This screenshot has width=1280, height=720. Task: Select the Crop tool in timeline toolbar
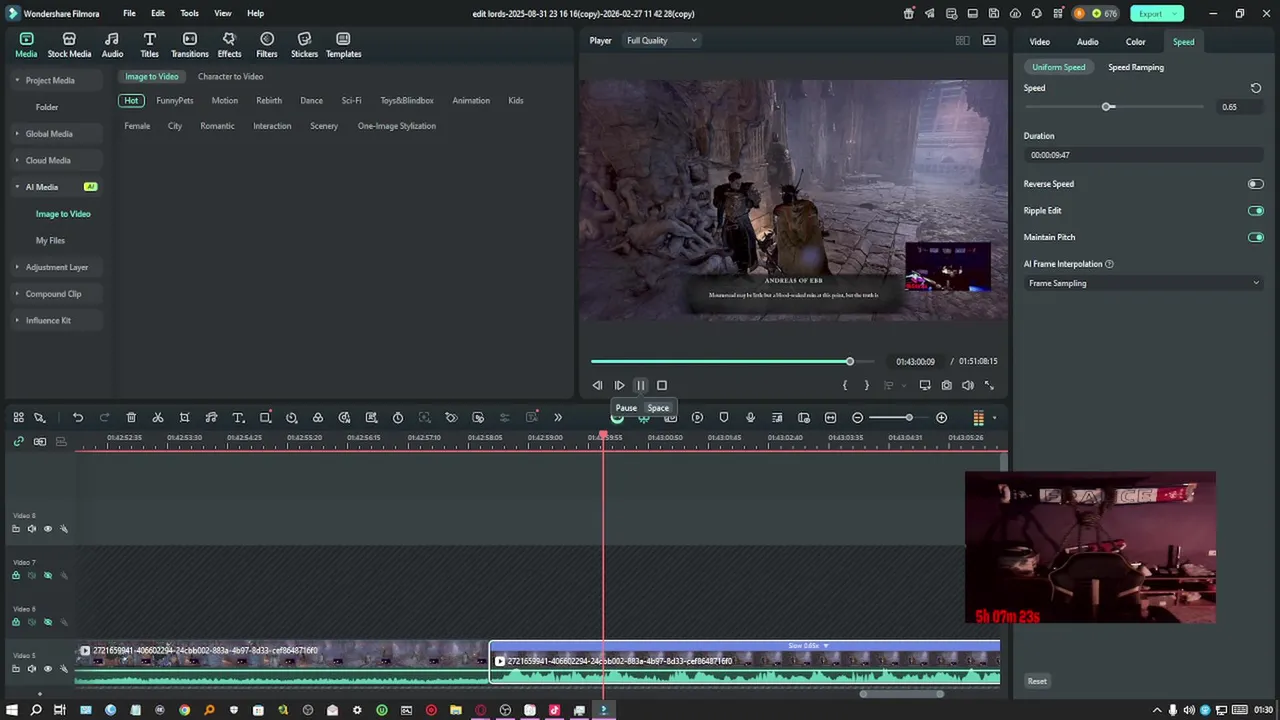click(x=184, y=417)
